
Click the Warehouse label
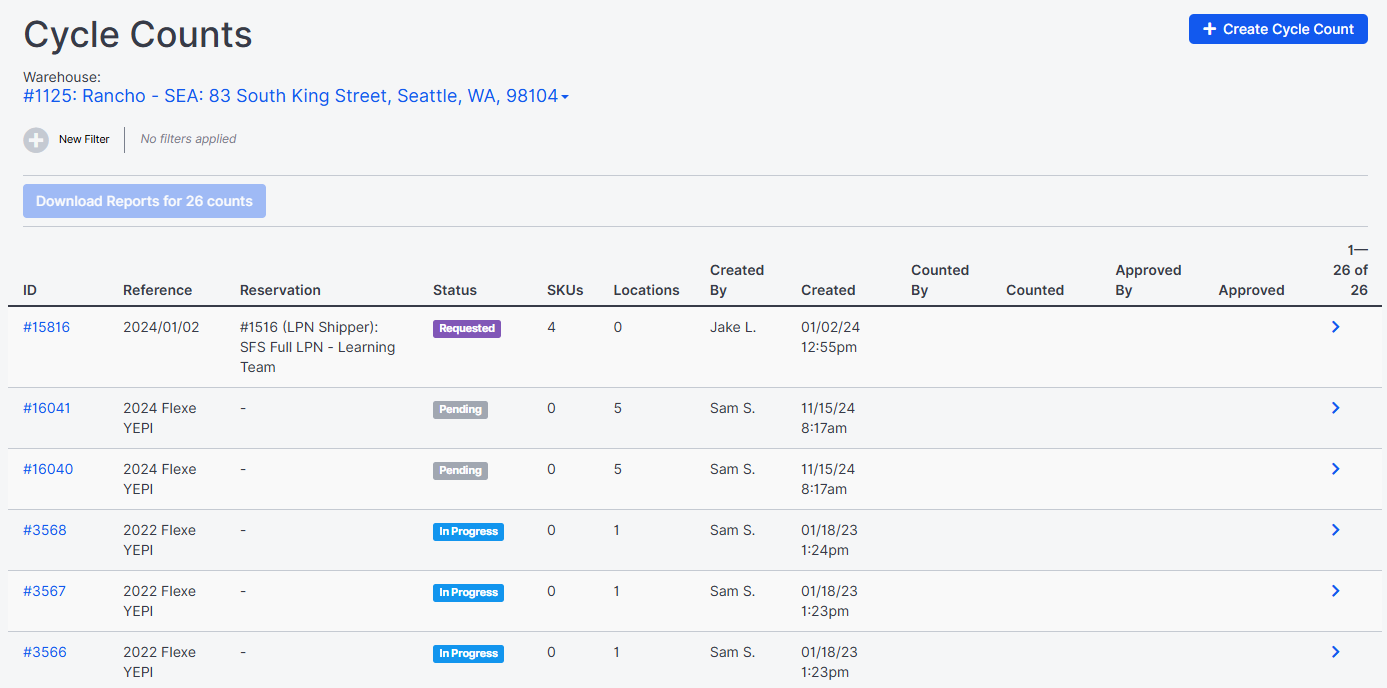pos(62,77)
